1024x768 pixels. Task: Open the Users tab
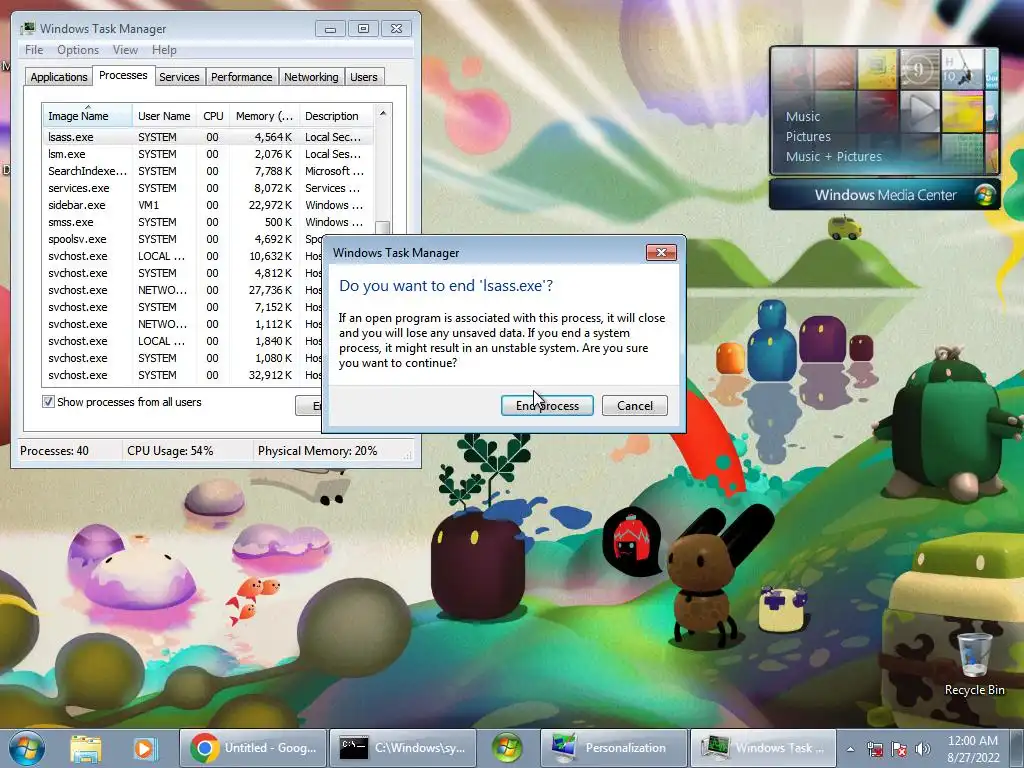point(363,77)
